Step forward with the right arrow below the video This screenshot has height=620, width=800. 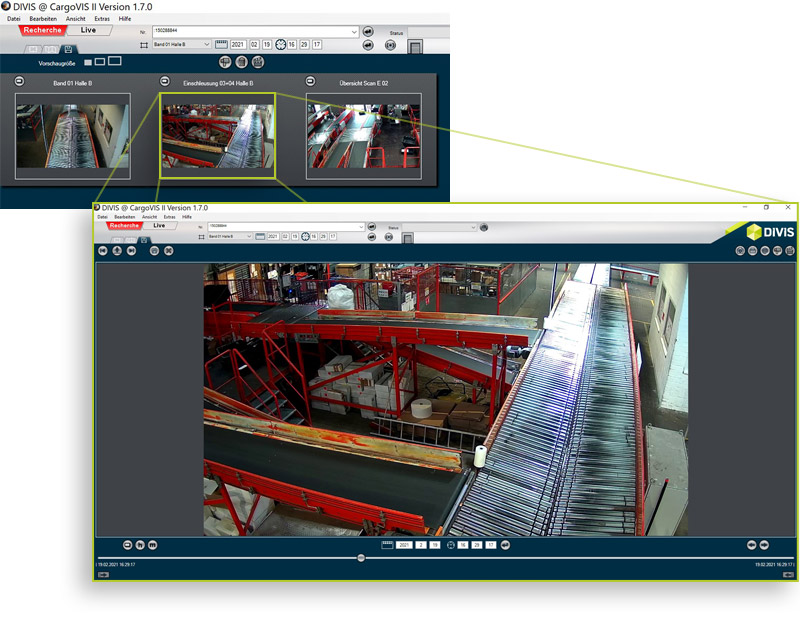(x=764, y=545)
